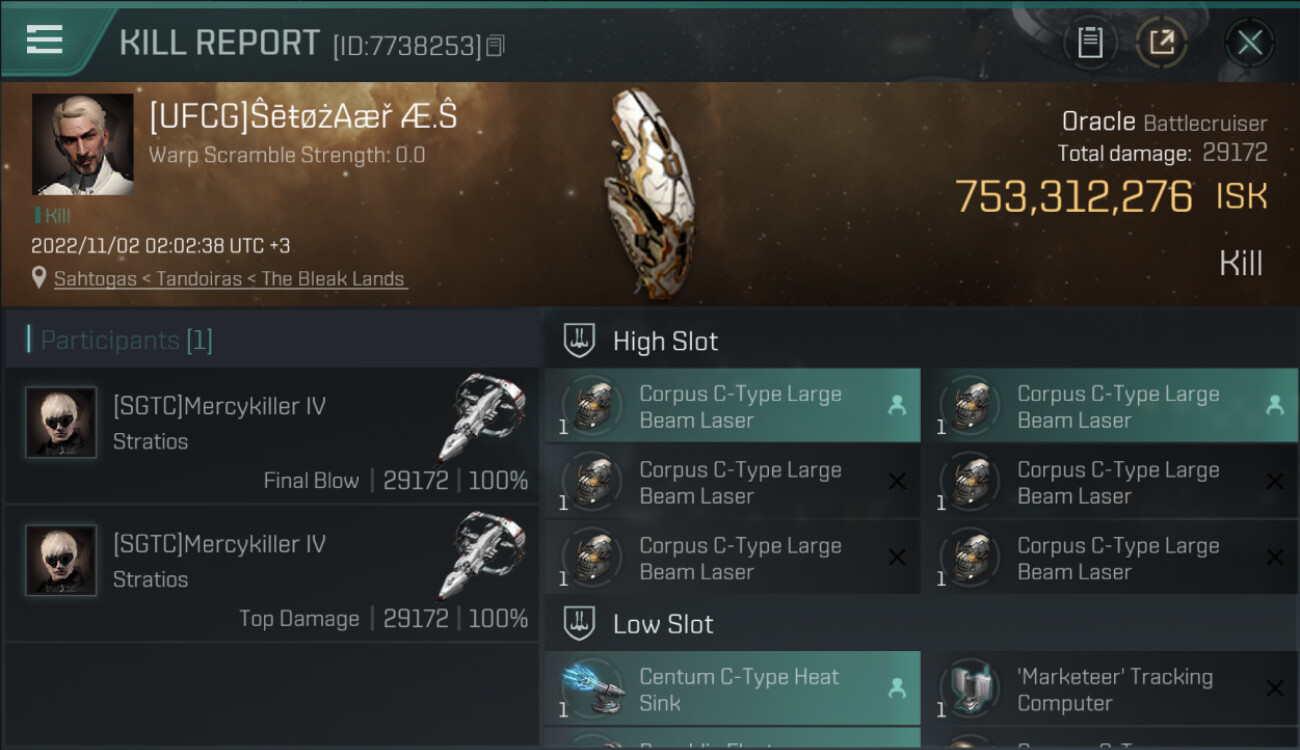
Task: Open Final Blow Mercykiller IV portrait
Action: 61,423
